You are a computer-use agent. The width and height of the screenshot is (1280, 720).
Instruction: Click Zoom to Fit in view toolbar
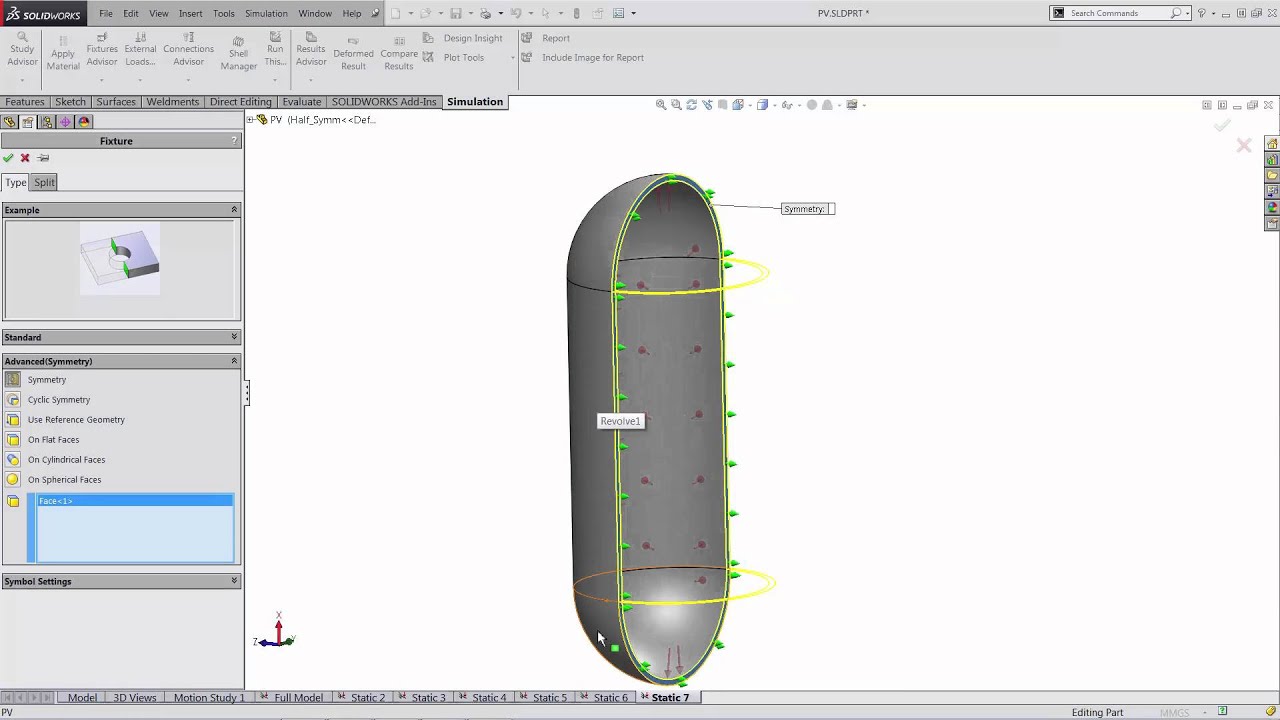pos(661,105)
